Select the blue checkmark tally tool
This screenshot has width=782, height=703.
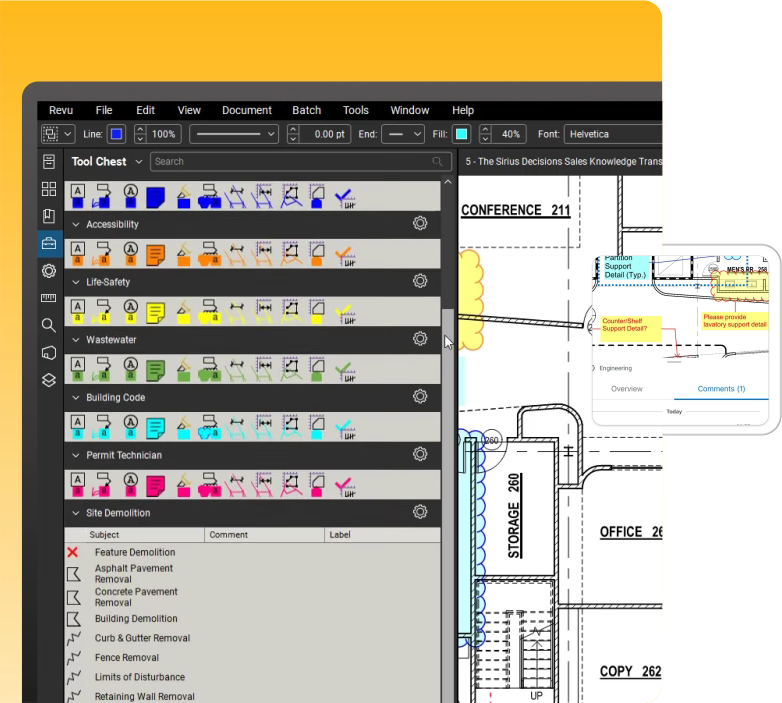(x=345, y=197)
